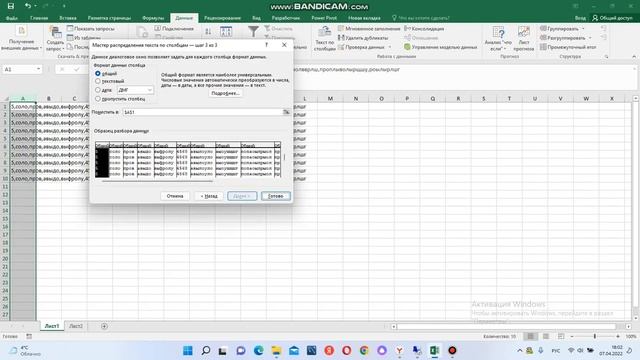Open the Insert ribbon tab
Image resolution: width=640 pixels, height=360 pixels.
pos(68,18)
